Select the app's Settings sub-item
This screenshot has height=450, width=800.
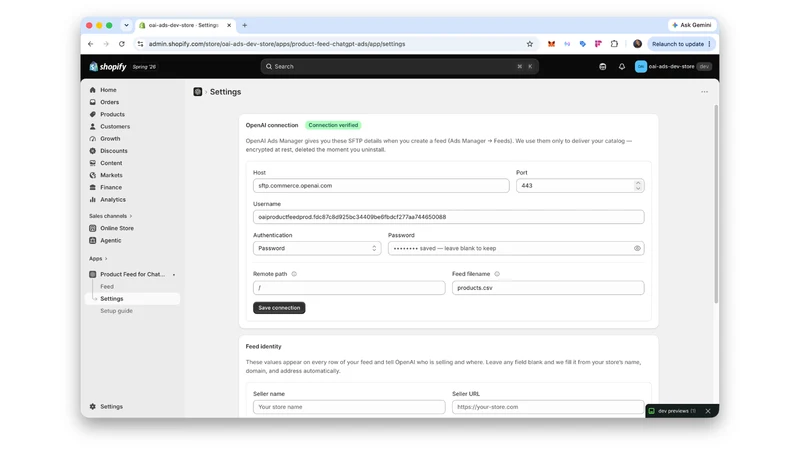pyautogui.click(x=112, y=298)
